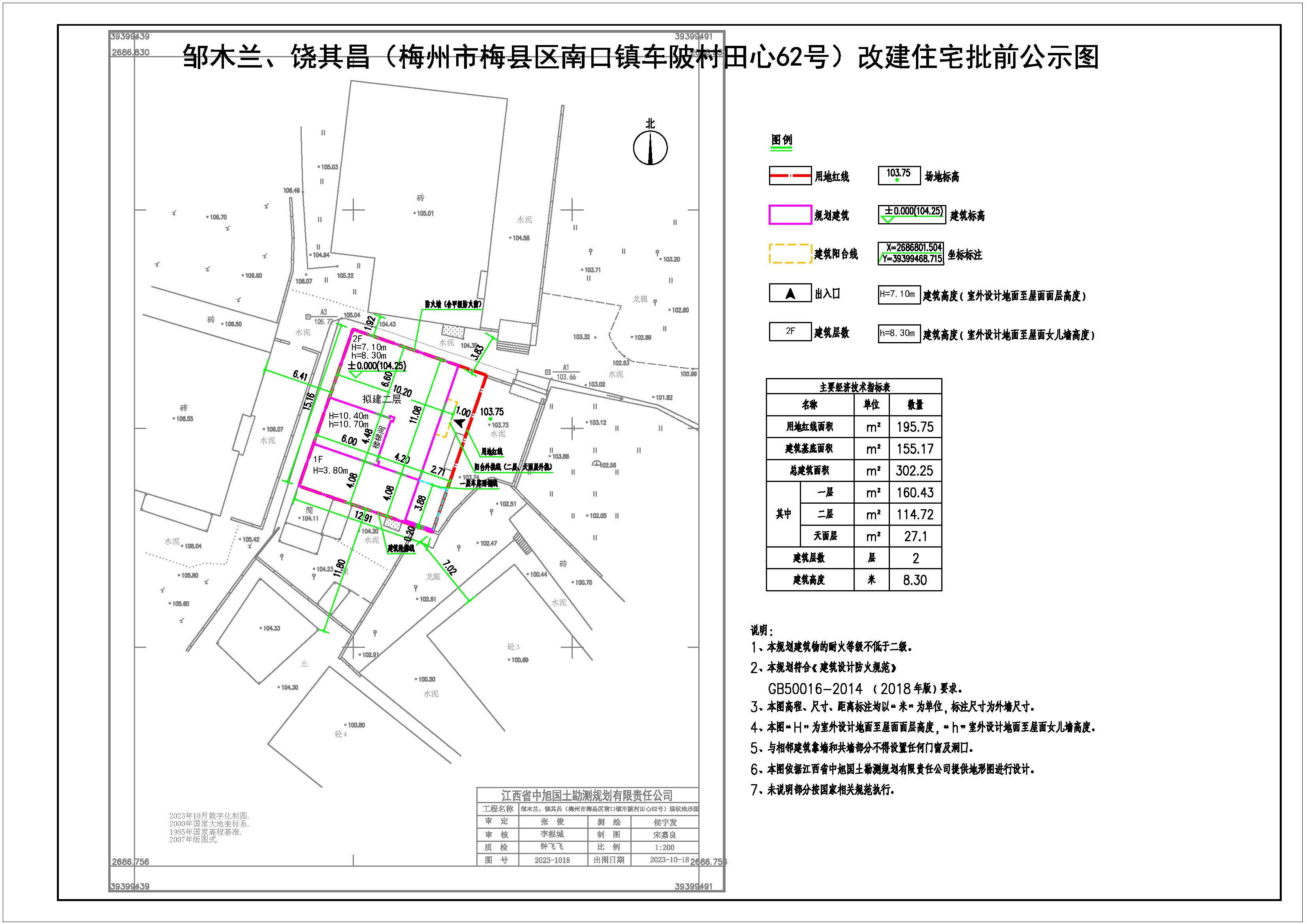Click the 103.75 场地标高 sample box in legend
The height and width of the screenshot is (924, 1307).
899,175
